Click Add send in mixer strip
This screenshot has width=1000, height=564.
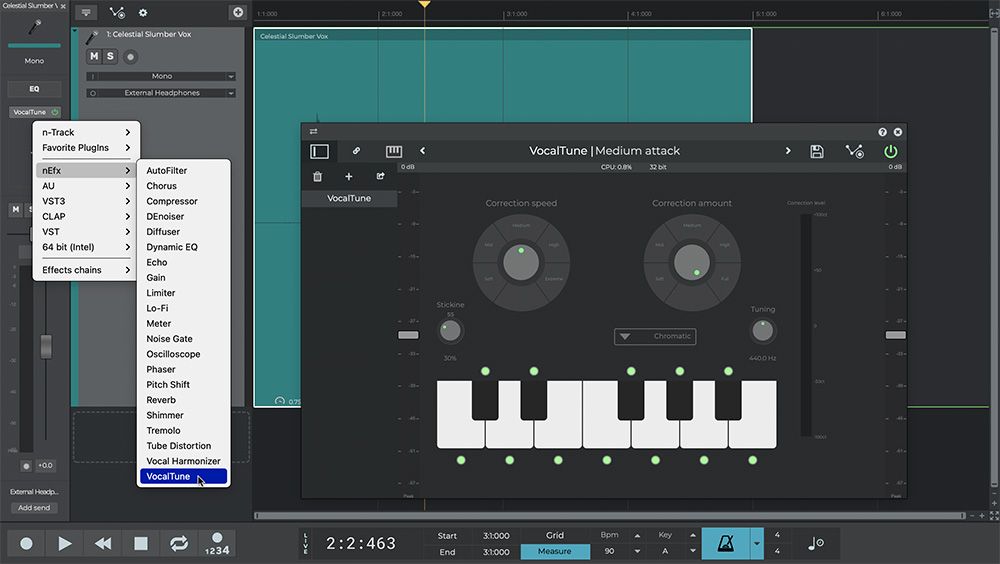pos(34,508)
